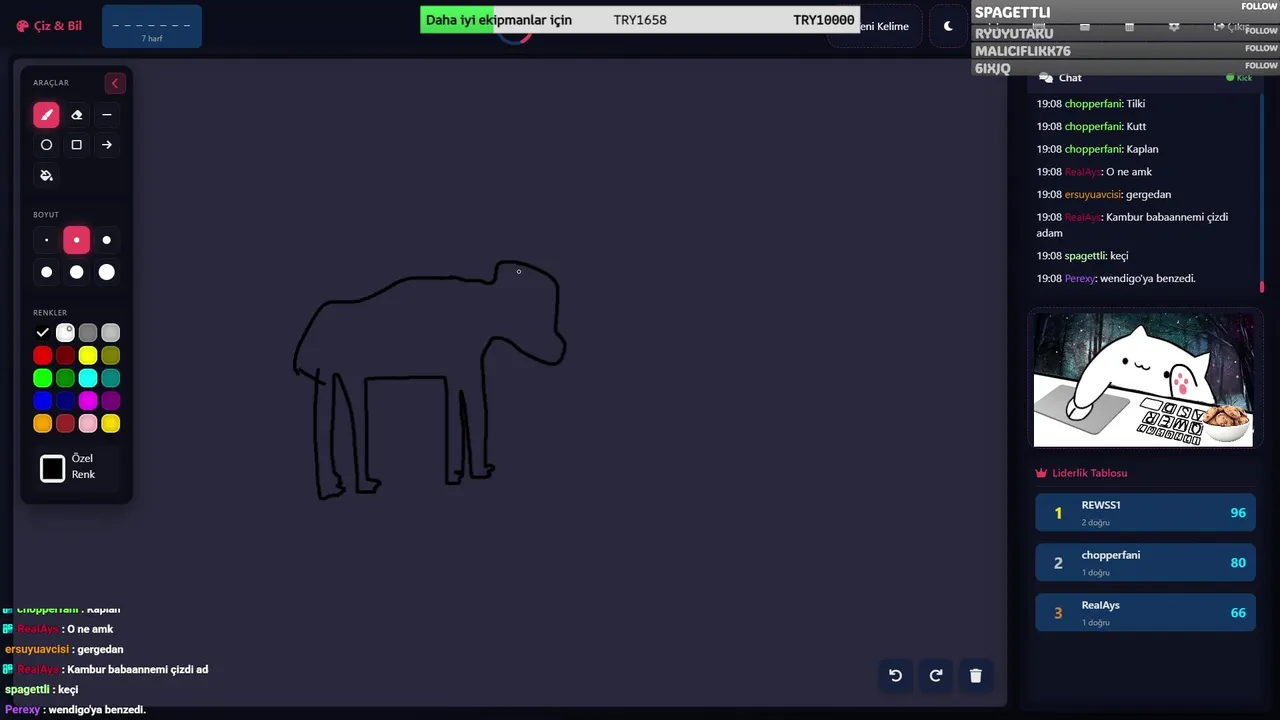Select the Eraser tool
The image size is (1280, 720).
coord(76,115)
